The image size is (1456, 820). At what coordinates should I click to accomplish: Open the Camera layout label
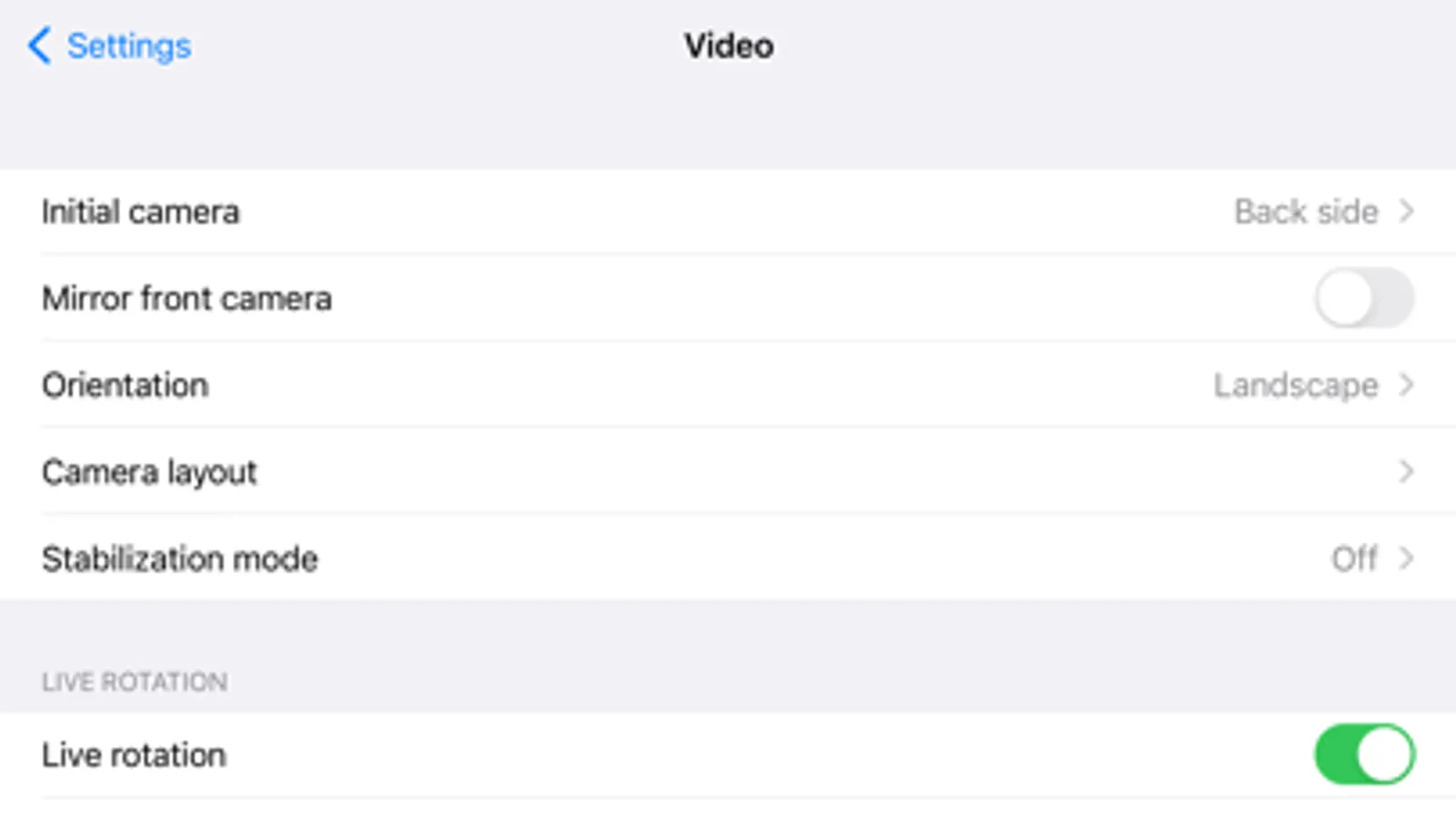point(149,472)
